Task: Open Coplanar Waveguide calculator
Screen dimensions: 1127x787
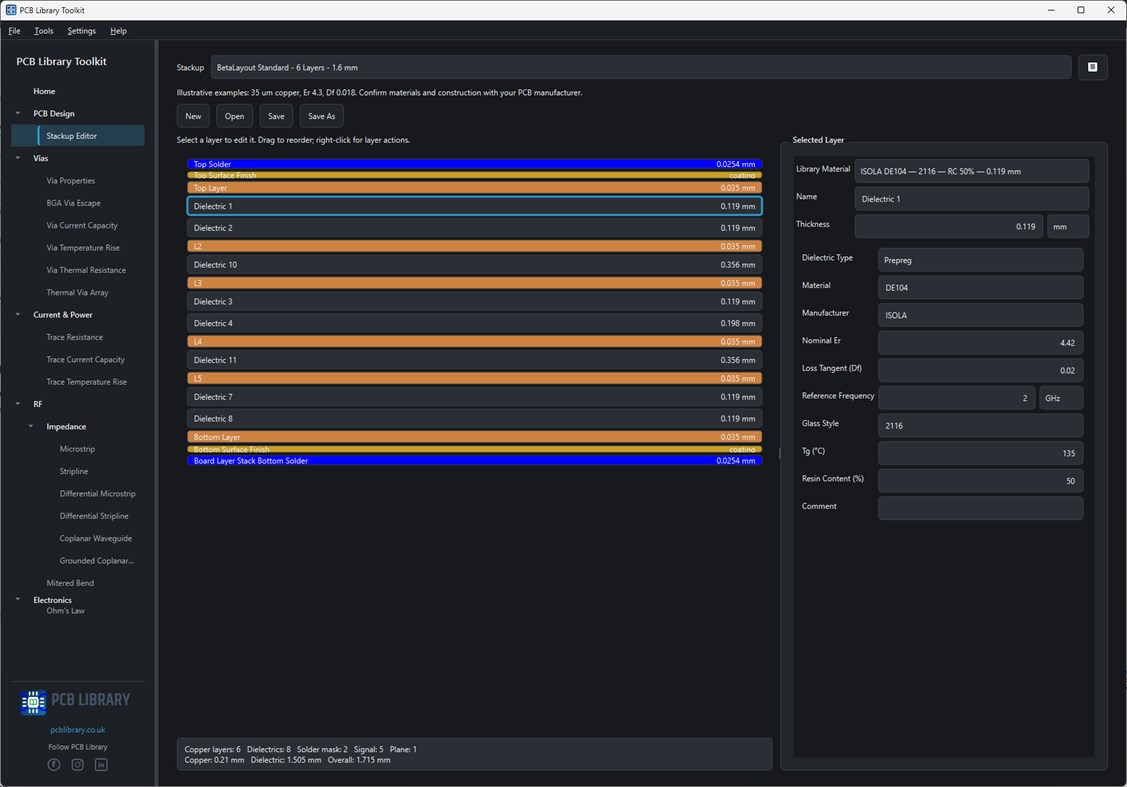Action: coord(96,538)
